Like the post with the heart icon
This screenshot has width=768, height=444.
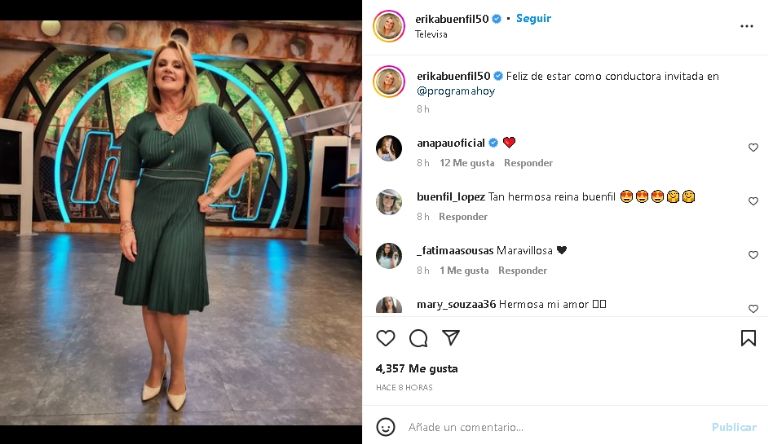pos(385,338)
